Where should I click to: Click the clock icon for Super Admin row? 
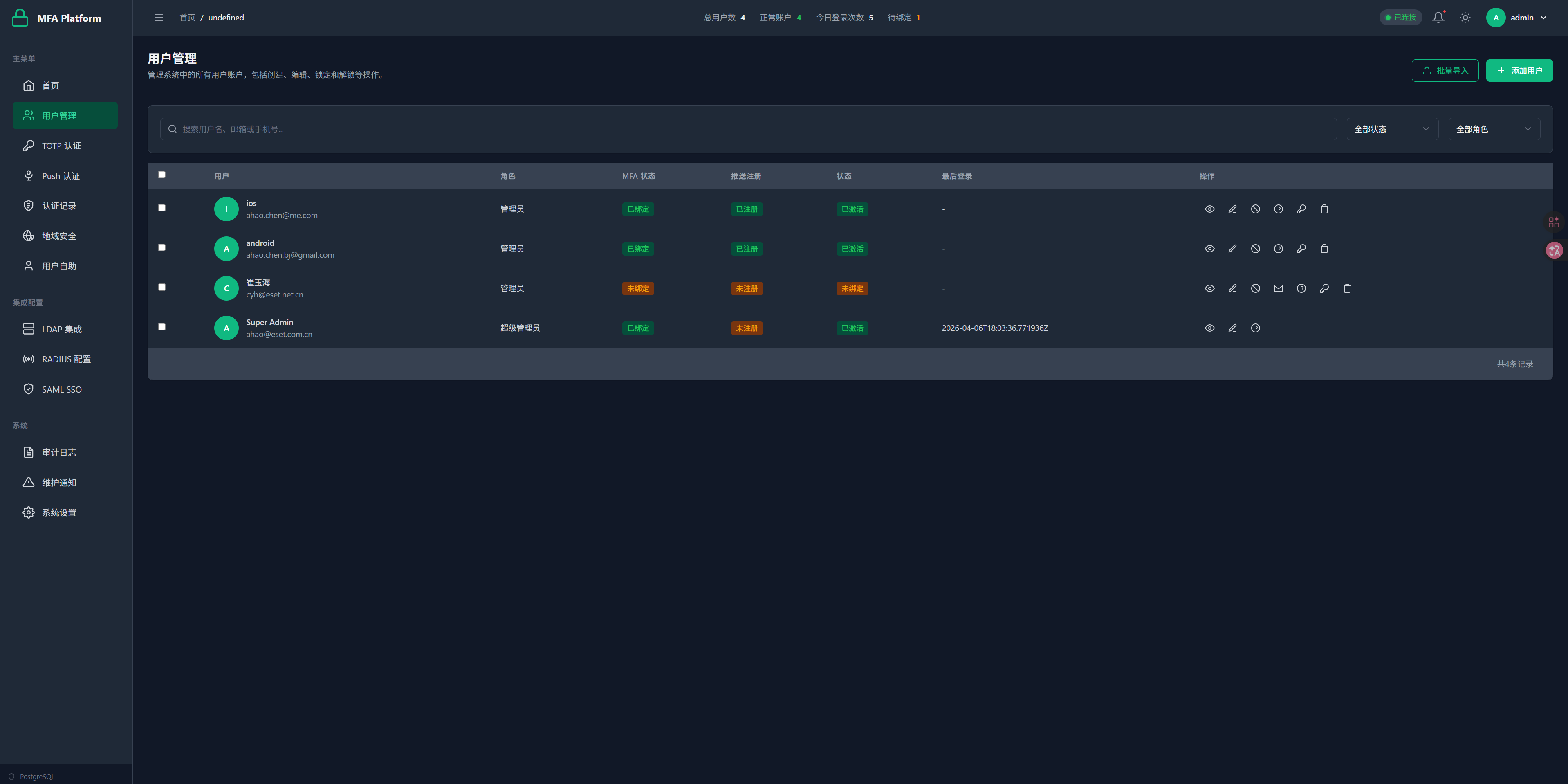tap(1255, 328)
